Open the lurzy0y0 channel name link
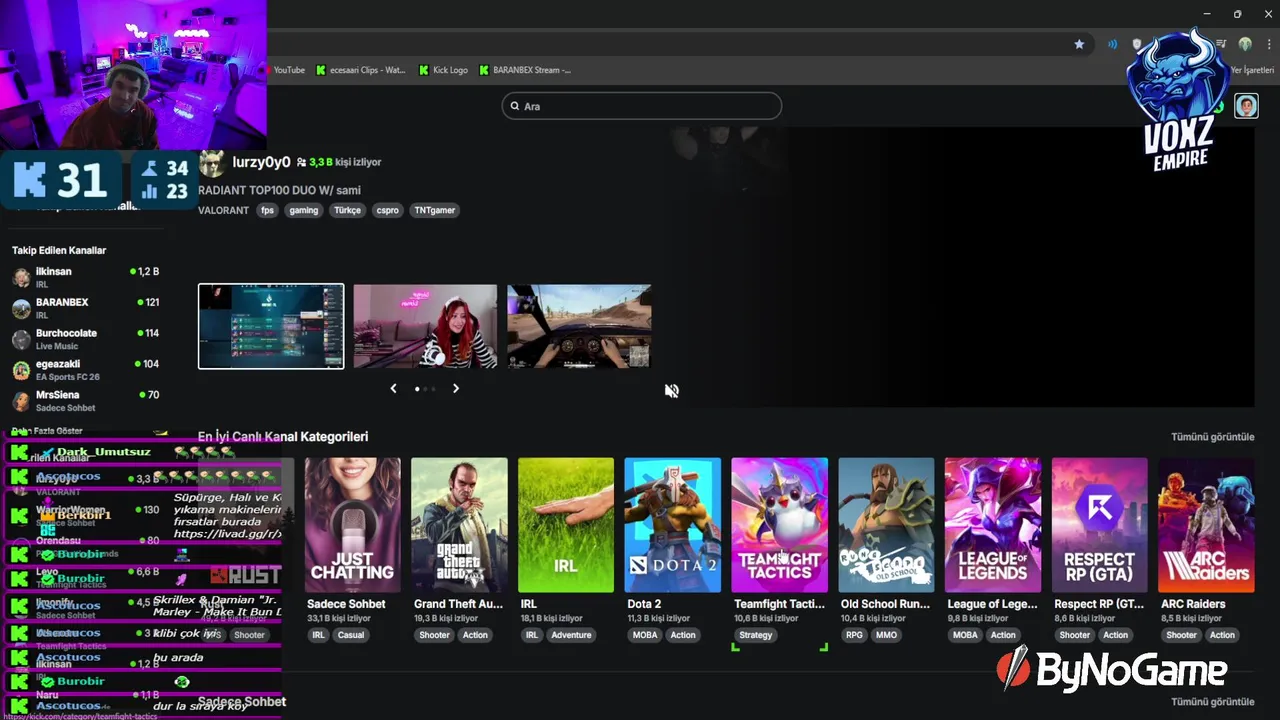Viewport: 1280px width, 720px height. (x=261, y=162)
